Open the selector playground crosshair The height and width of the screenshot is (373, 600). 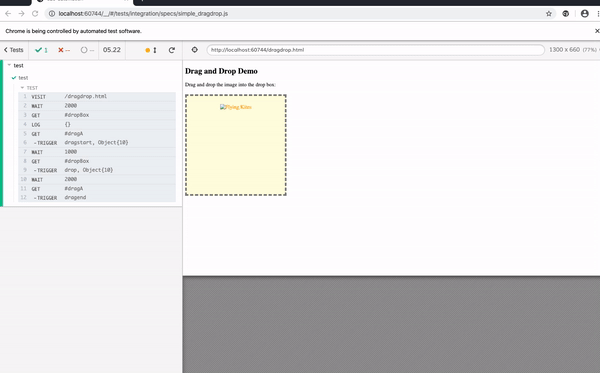coord(194,50)
